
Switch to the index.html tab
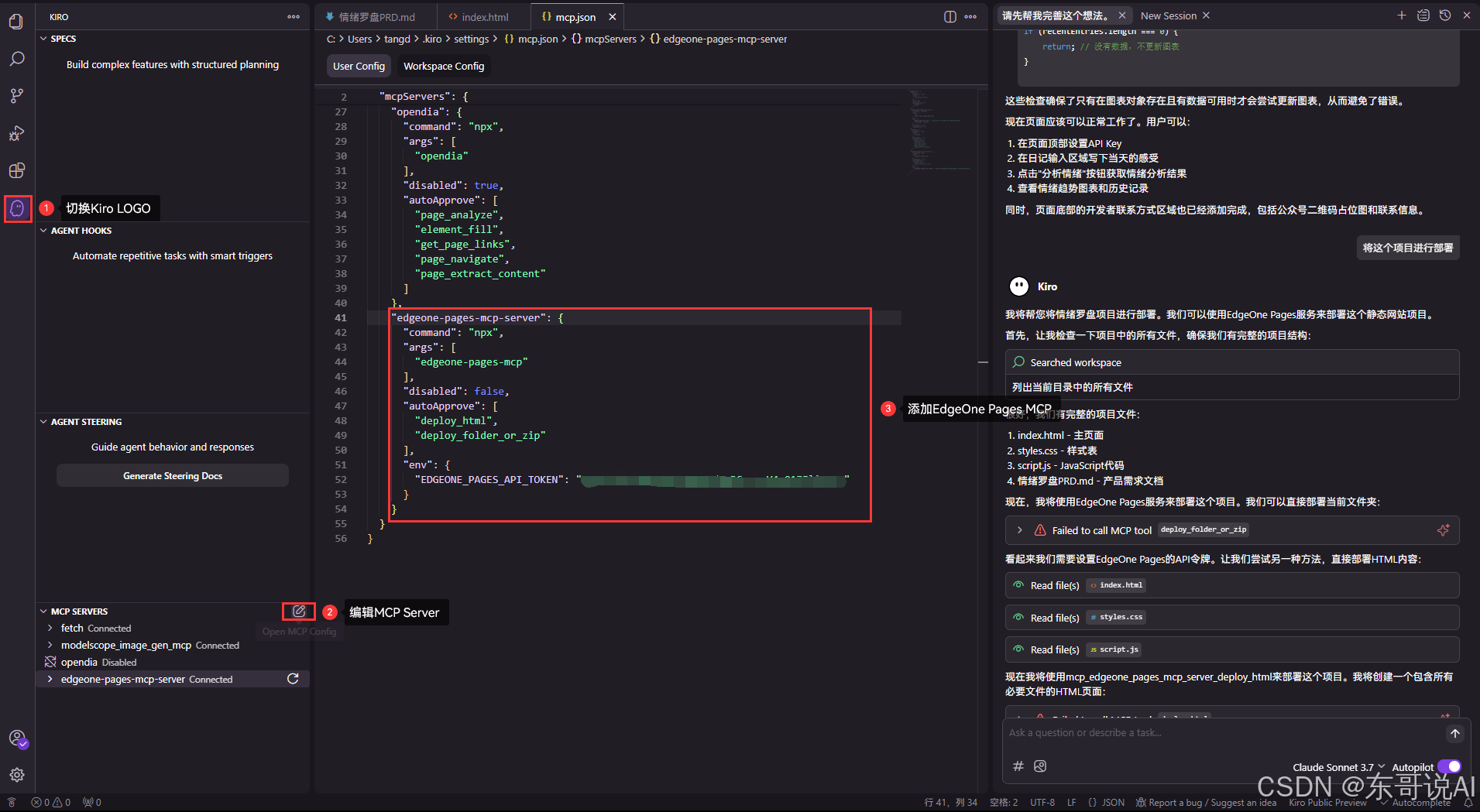pyautogui.click(x=484, y=17)
